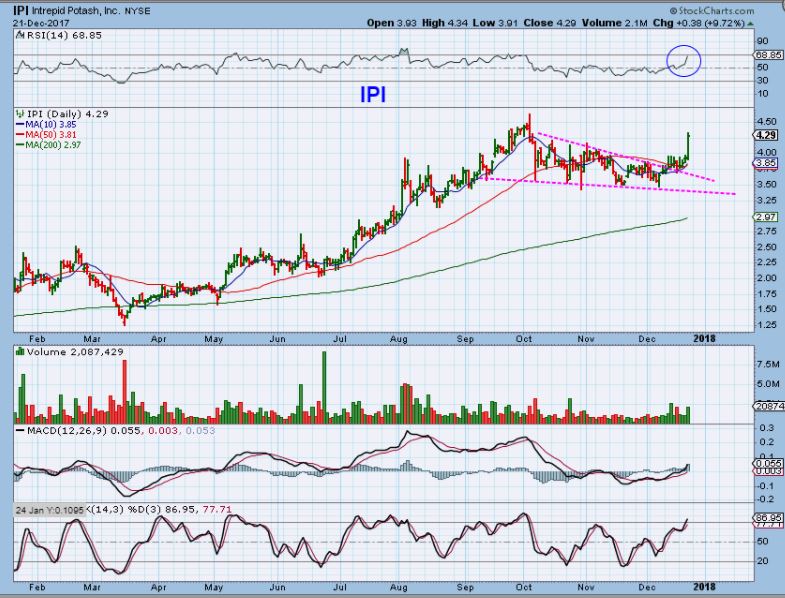Screen dimensions: 785x598
Task: Click the date 21-Dec-2017
Action: click(x=41, y=23)
